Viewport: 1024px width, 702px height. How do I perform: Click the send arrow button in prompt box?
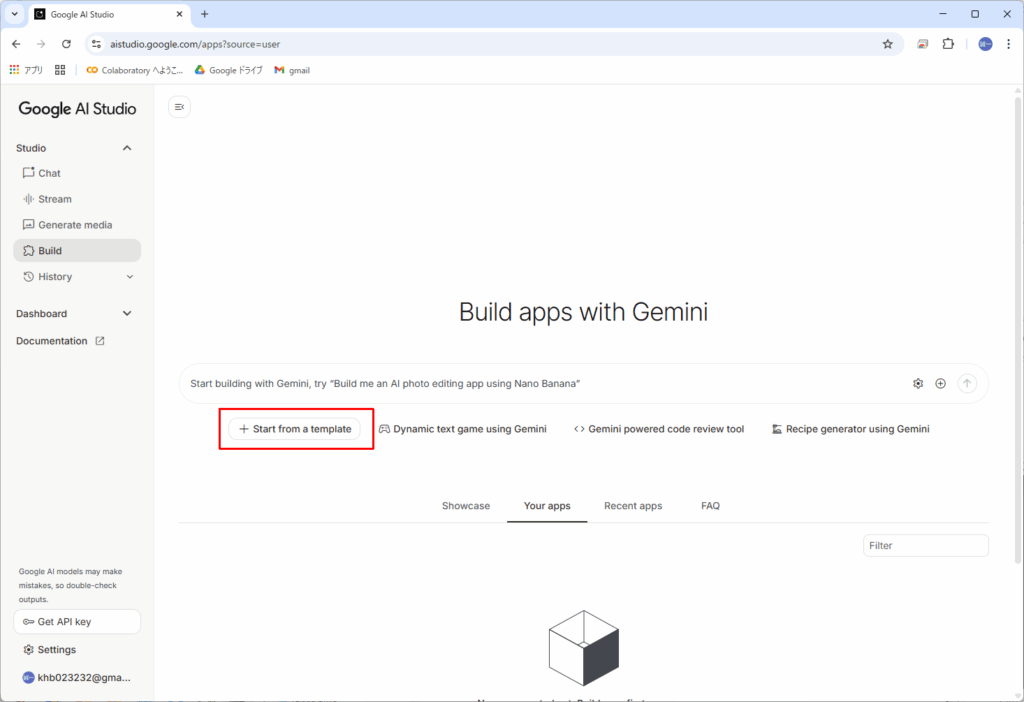[x=967, y=383]
